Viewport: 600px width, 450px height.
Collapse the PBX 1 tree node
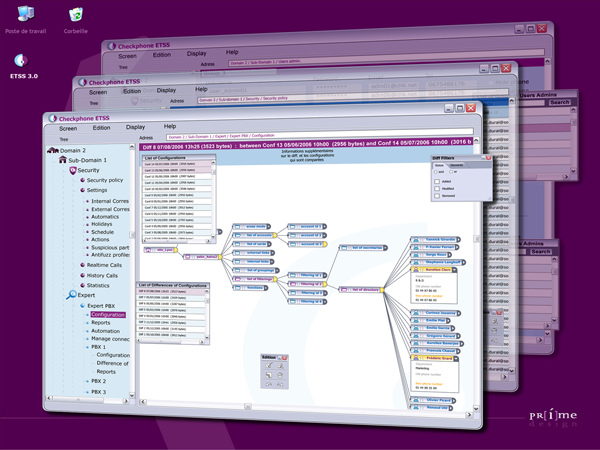click(86, 345)
